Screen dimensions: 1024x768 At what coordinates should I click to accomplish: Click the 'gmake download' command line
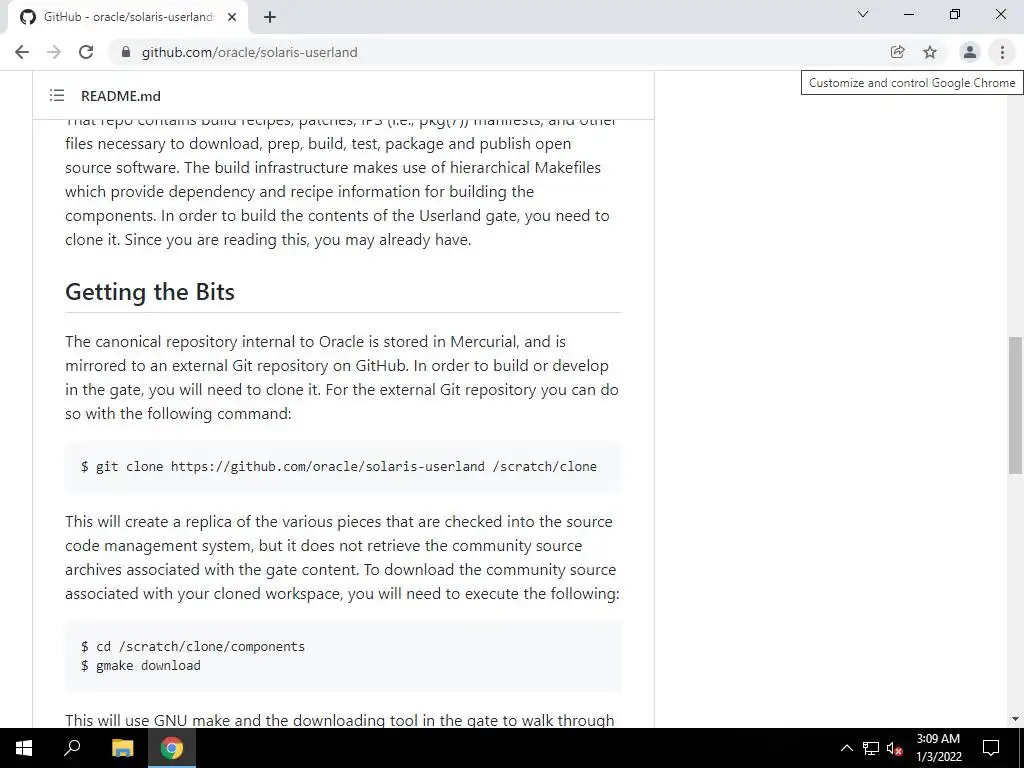(141, 665)
